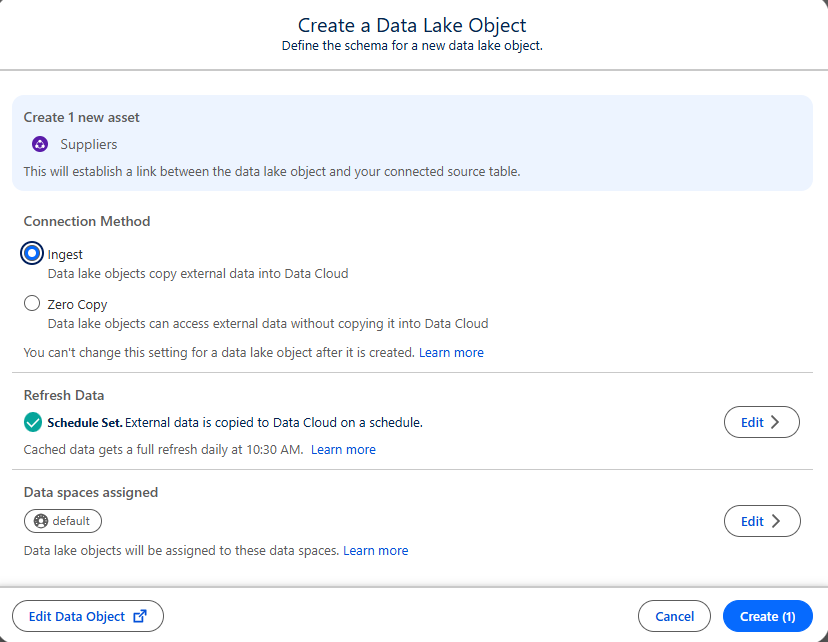The image size is (828, 642).
Task: Choose the Zero Copy option label
Action: [77, 305]
